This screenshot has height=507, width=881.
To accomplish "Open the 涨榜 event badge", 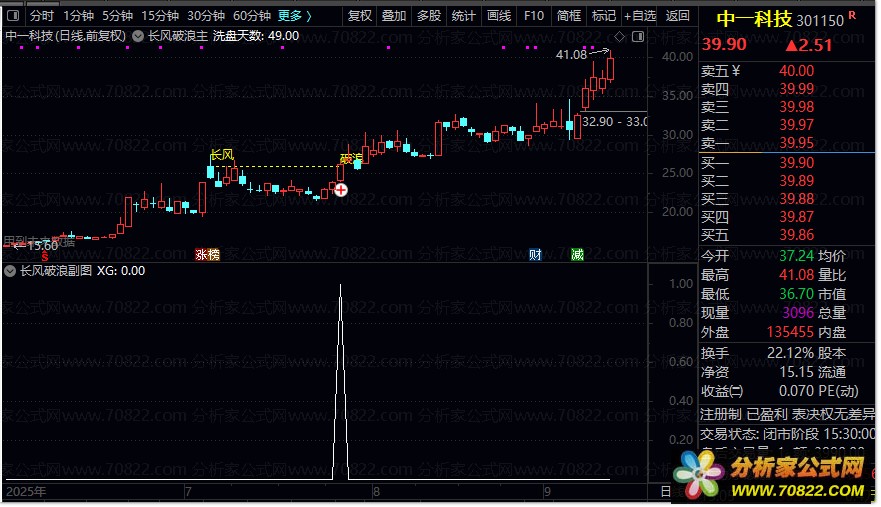I will click(207, 255).
